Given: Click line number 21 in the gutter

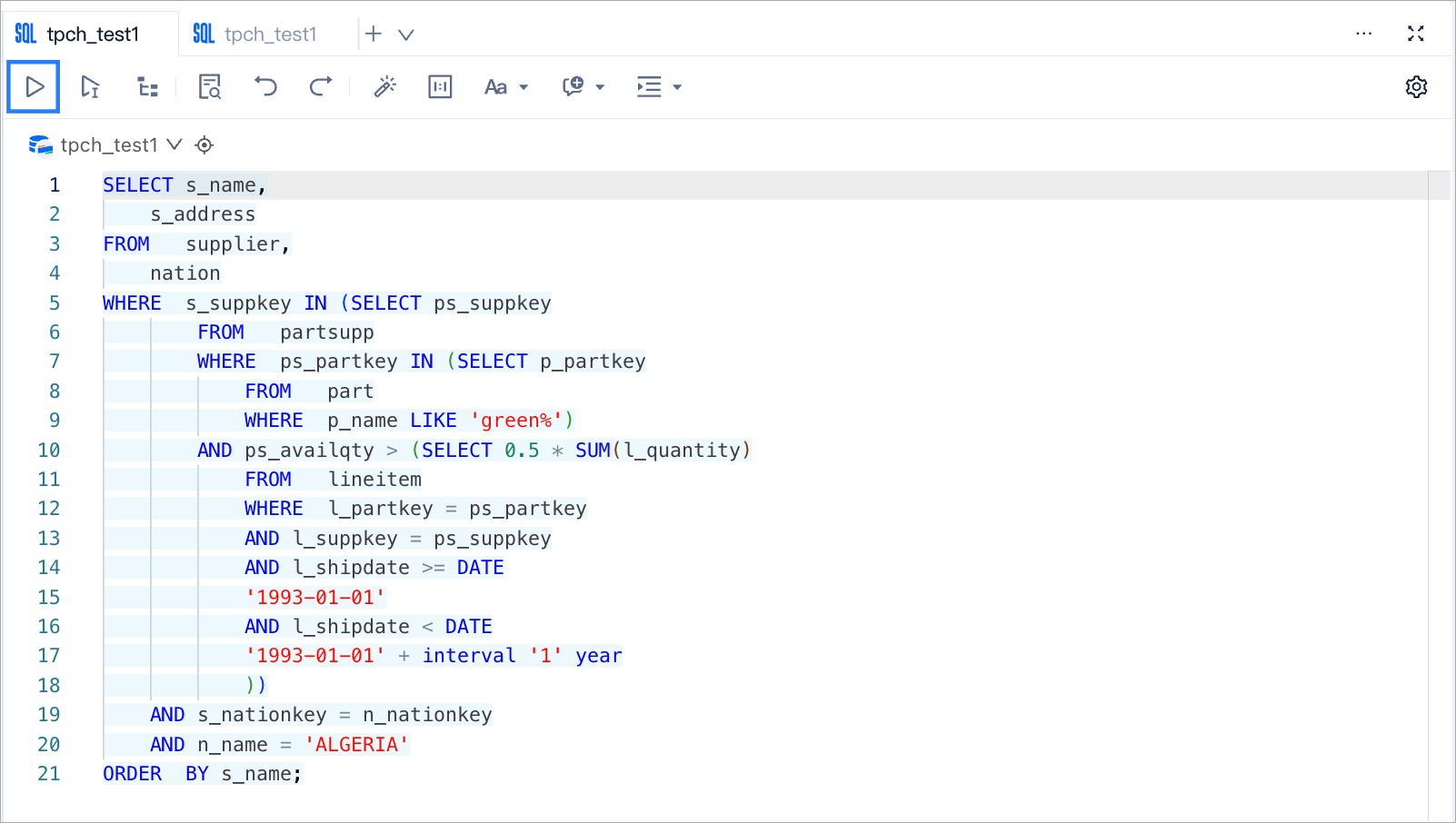Looking at the screenshot, I should [49, 774].
